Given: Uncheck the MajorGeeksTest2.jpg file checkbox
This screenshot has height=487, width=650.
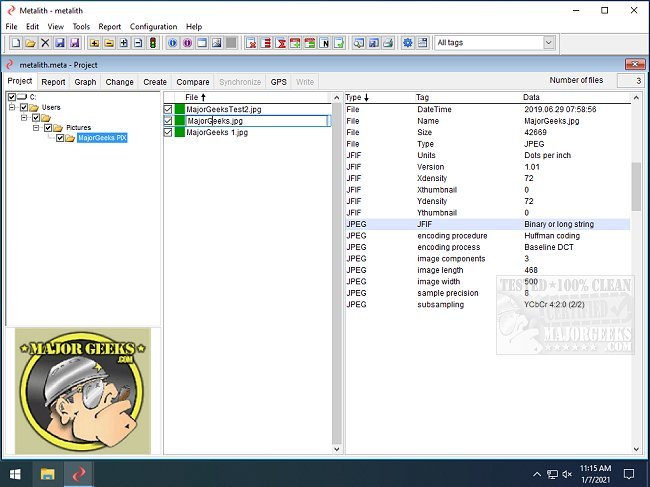Looking at the screenshot, I should pos(168,108).
